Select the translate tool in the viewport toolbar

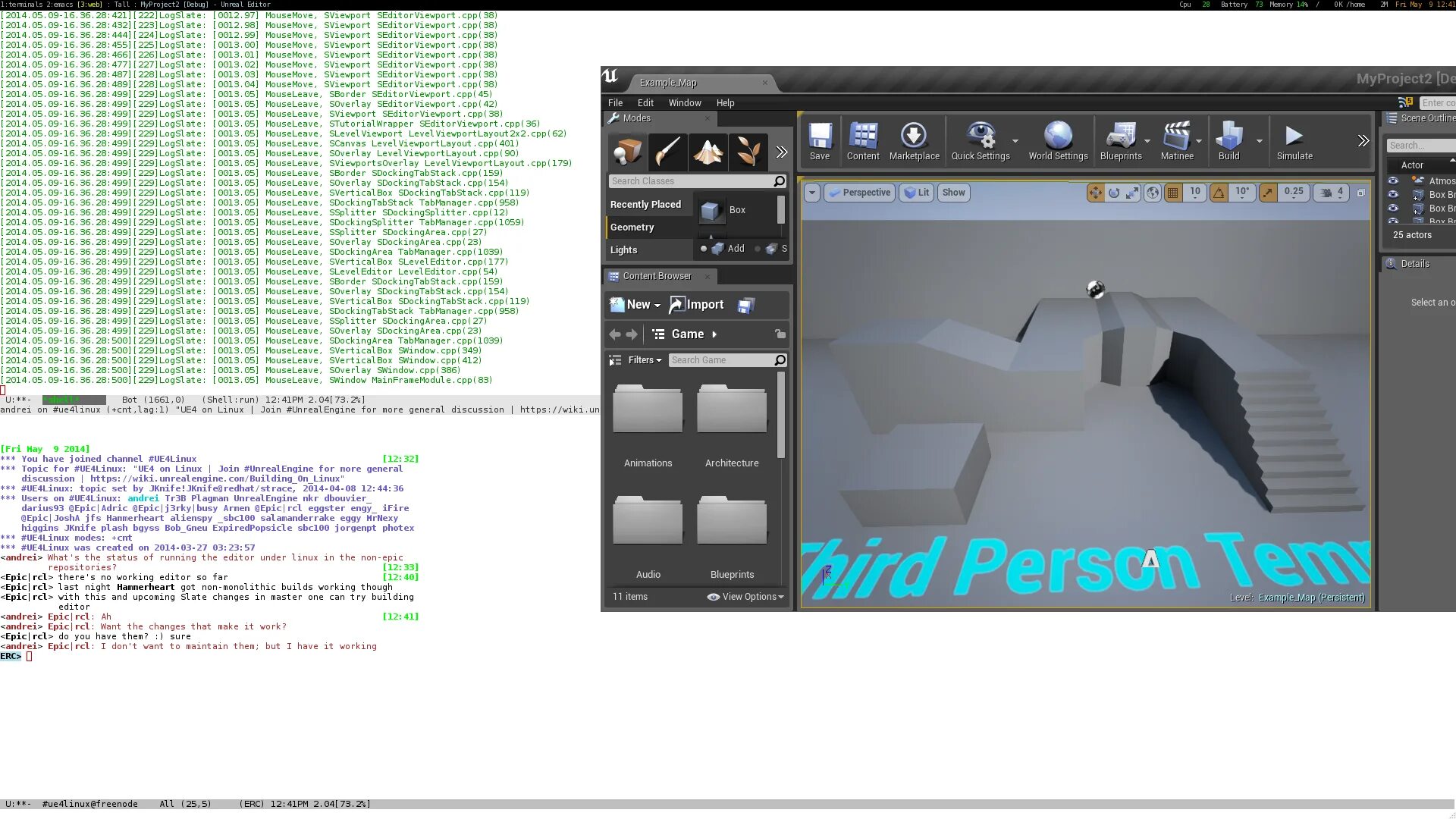tap(1095, 193)
